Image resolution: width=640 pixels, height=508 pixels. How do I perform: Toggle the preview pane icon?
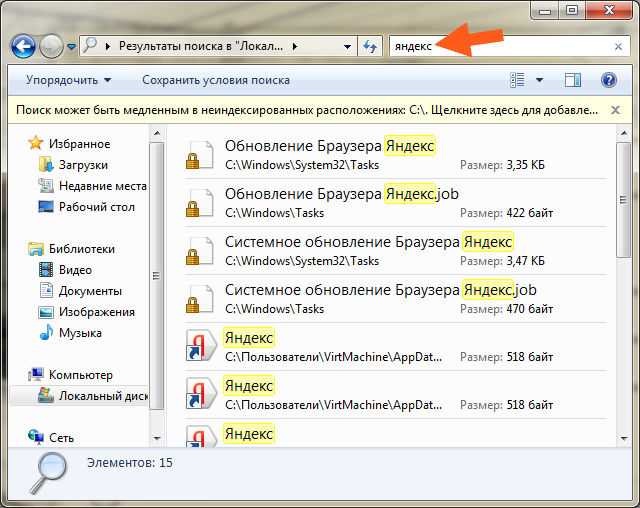tap(572, 80)
